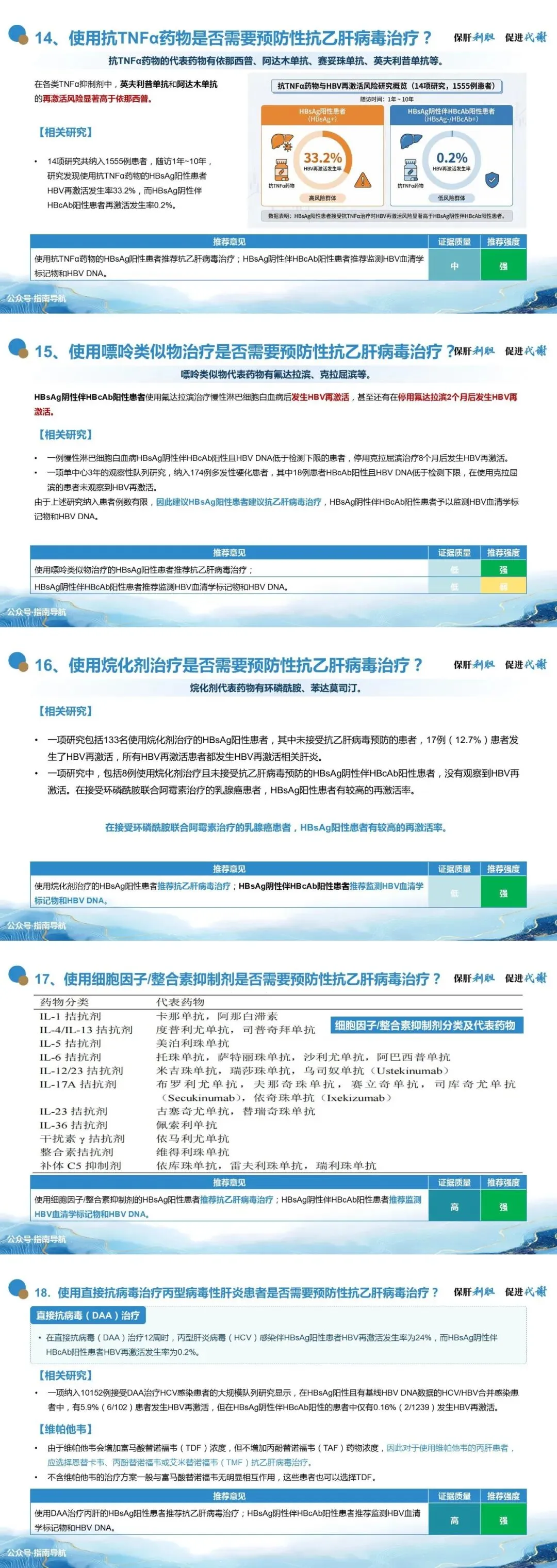Click blue text '因此对于使用维帕他韦的丙肝患者'
Viewport: 557px width, 1568px height.
(x=450, y=1447)
